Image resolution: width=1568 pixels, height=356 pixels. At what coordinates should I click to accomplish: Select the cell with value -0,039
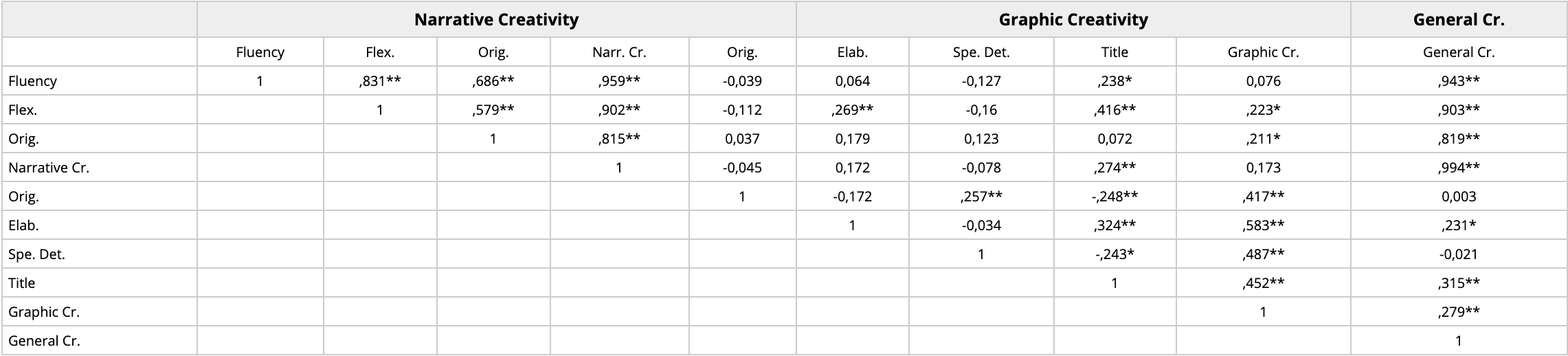(742, 81)
